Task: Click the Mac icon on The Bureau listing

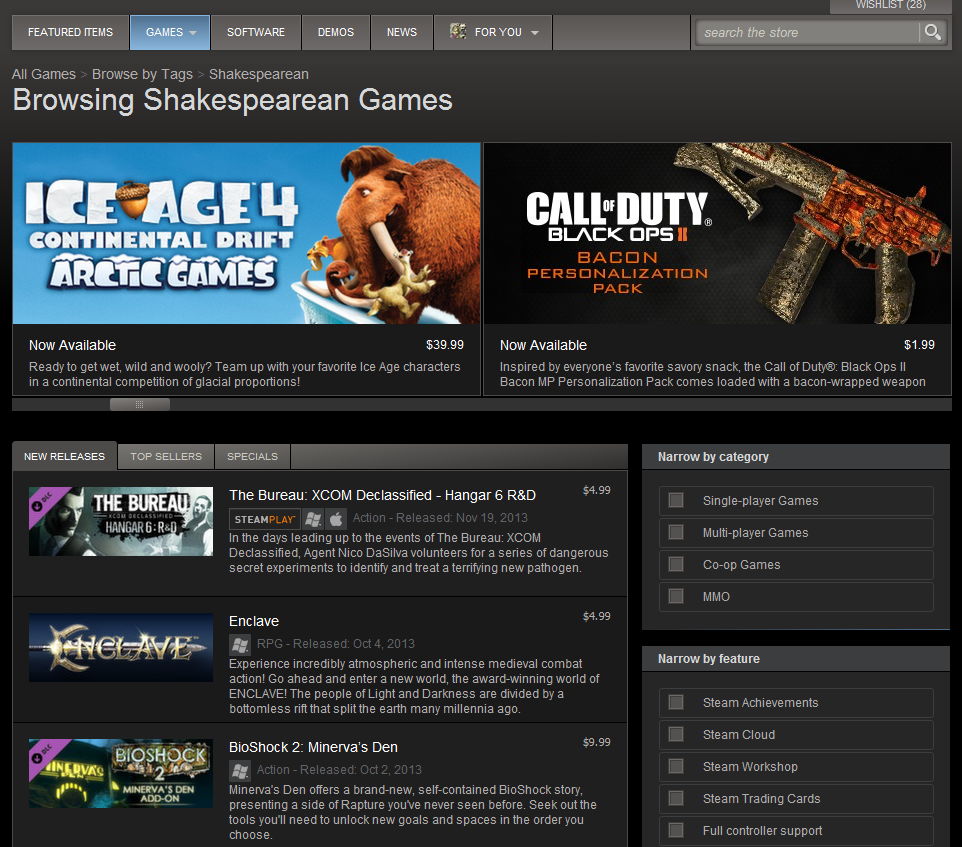Action: tap(336, 518)
